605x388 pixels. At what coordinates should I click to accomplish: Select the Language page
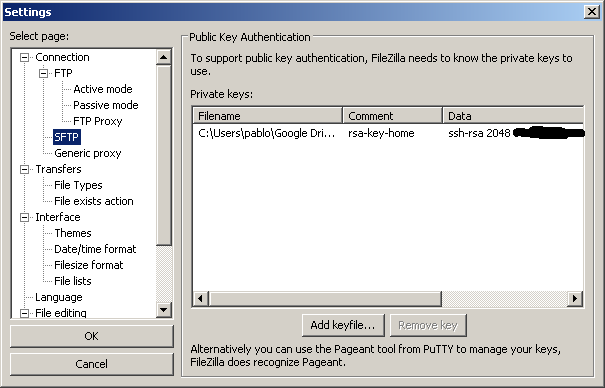[x=59, y=297]
